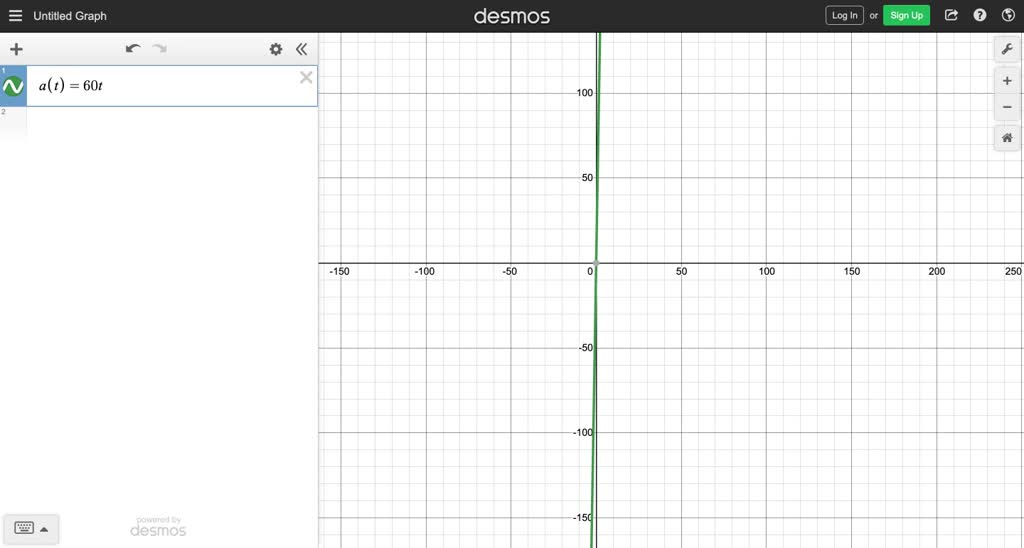The height and width of the screenshot is (548, 1024).
Task: Open Graph Settings wrench menu
Action: tap(1006, 49)
